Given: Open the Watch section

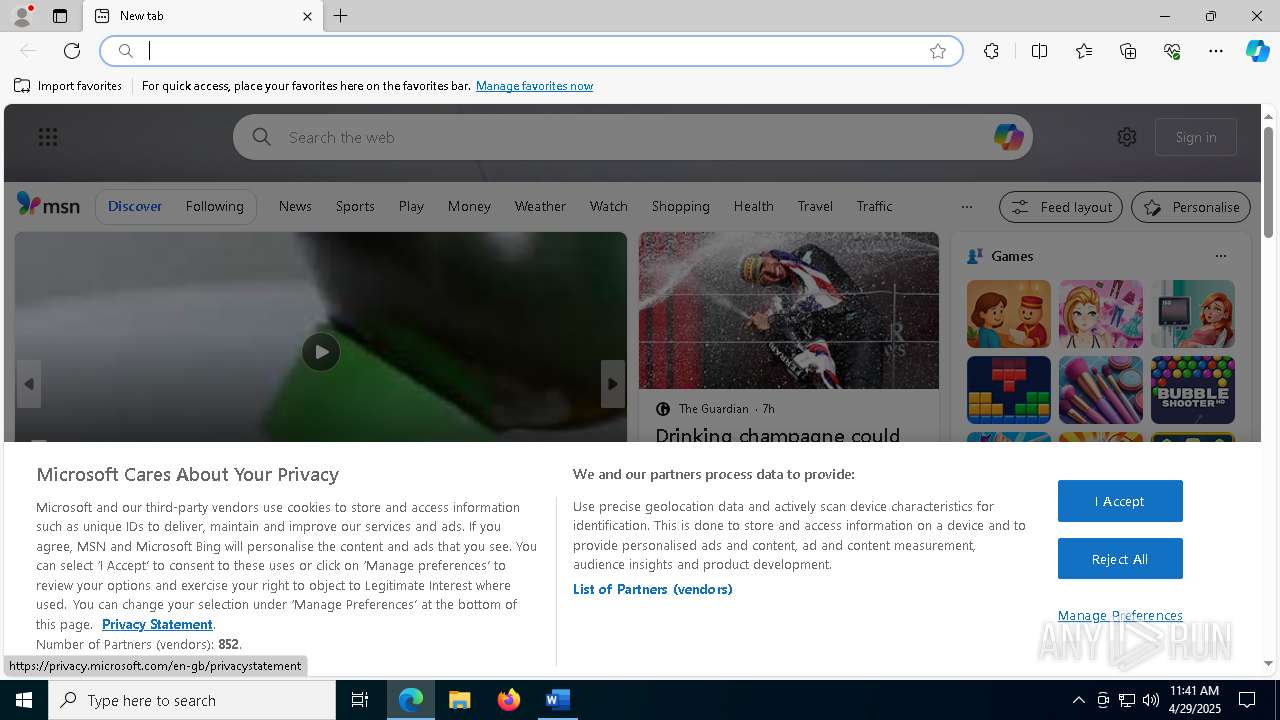Looking at the screenshot, I should click(x=608, y=206).
